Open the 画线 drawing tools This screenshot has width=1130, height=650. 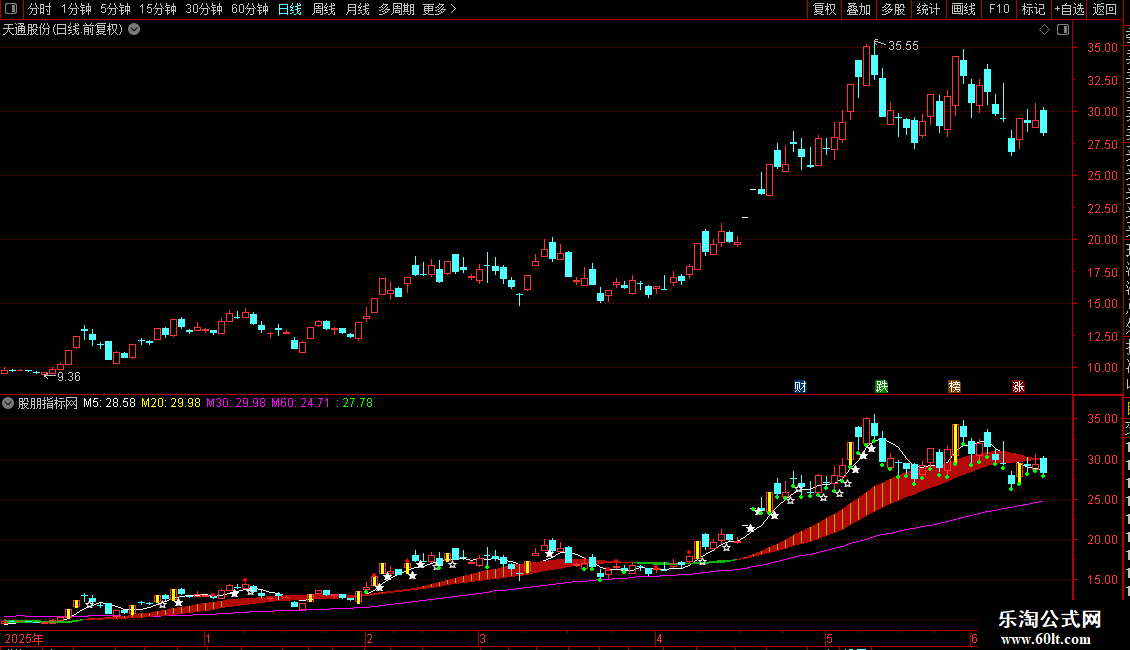[x=963, y=9]
